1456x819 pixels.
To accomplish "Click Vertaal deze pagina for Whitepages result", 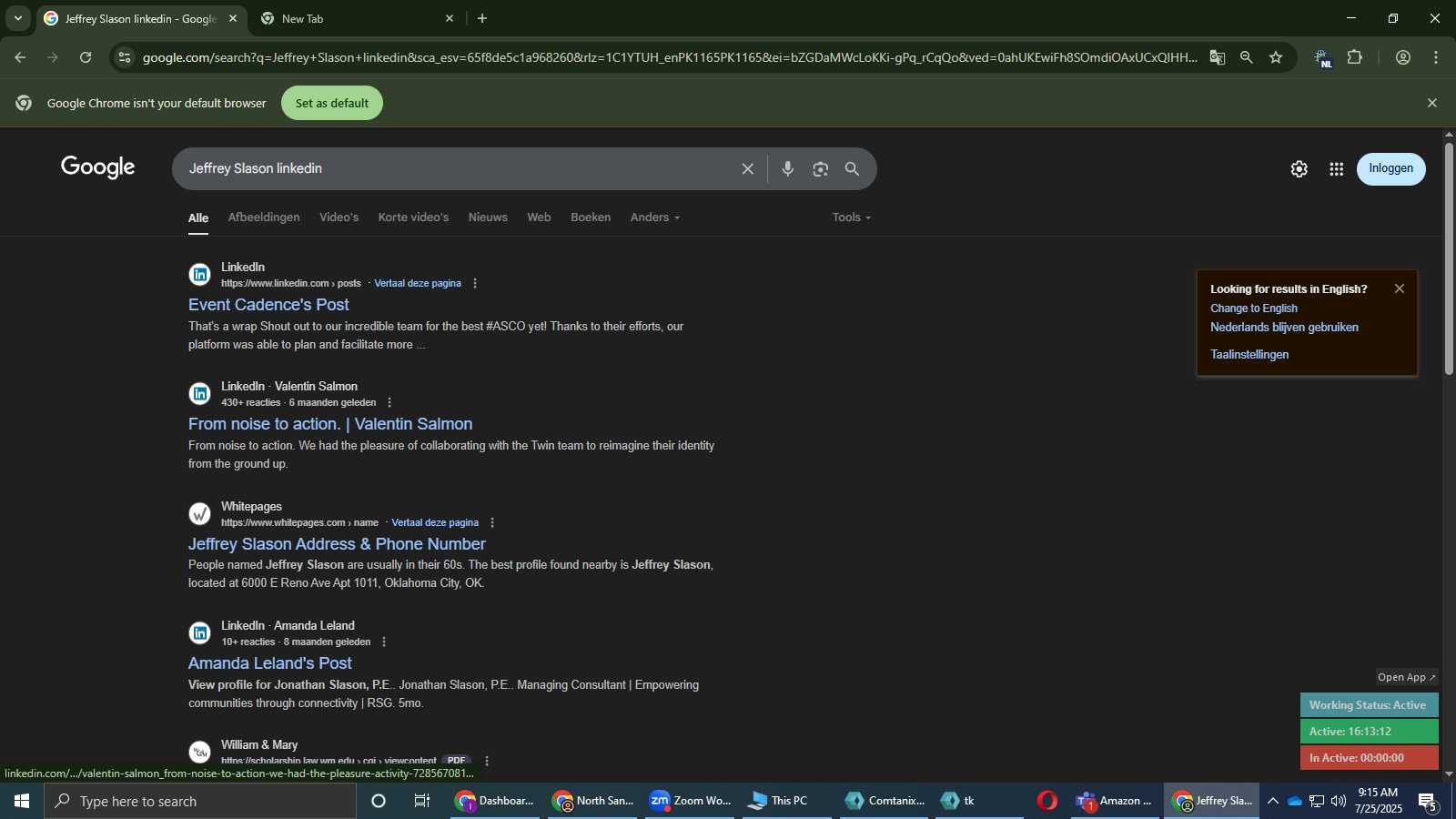I will click(x=435, y=522).
